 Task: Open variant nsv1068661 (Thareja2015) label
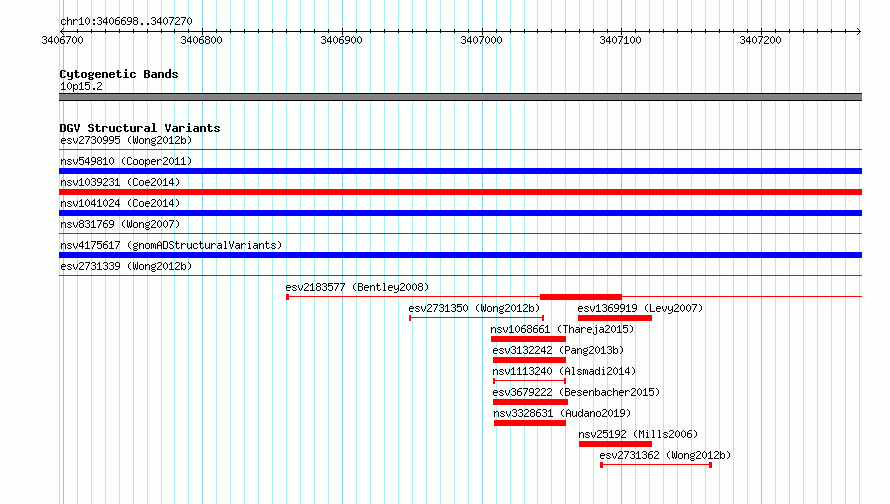(x=562, y=329)
